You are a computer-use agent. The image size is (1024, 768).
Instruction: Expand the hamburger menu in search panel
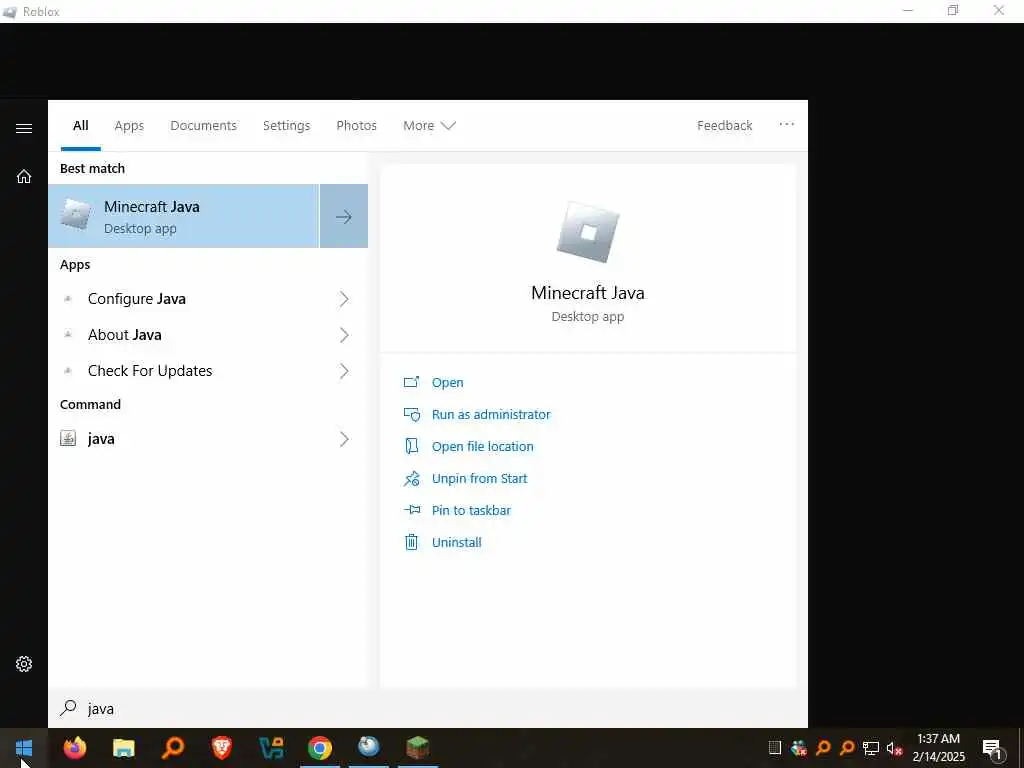pos(24,128)
